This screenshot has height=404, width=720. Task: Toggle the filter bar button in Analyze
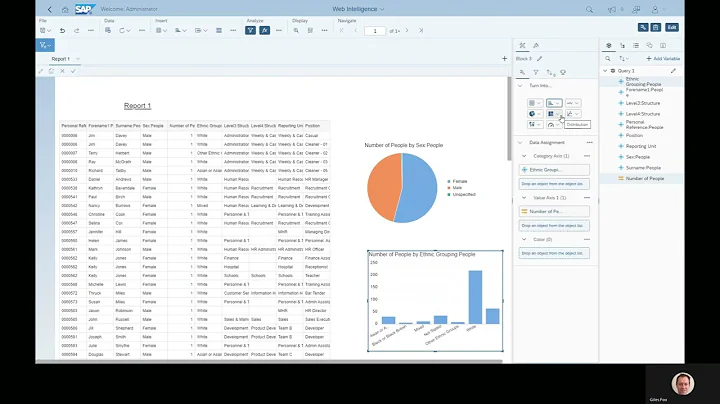(250, 30)
